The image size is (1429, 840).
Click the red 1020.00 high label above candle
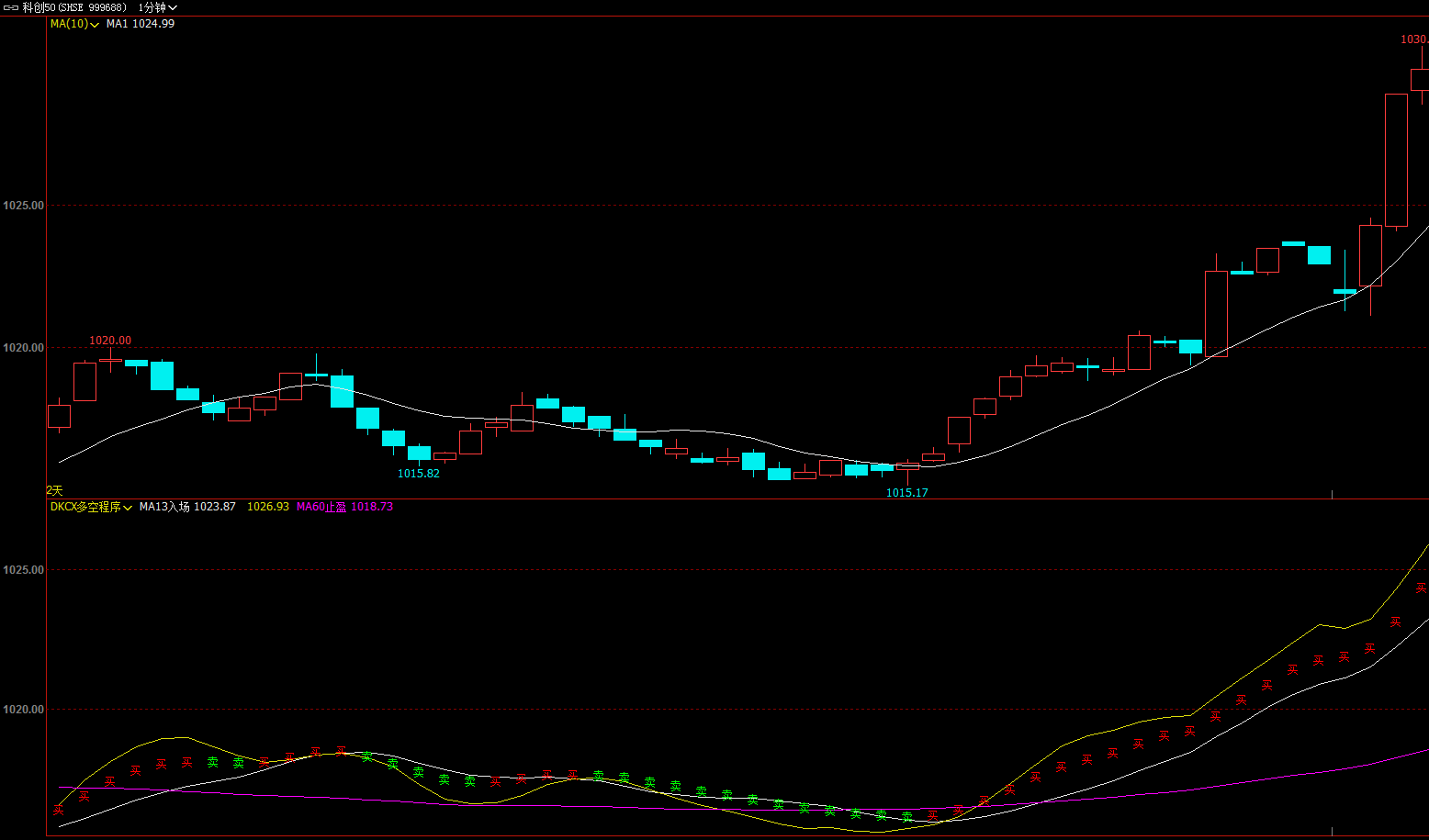pos(110,341)
